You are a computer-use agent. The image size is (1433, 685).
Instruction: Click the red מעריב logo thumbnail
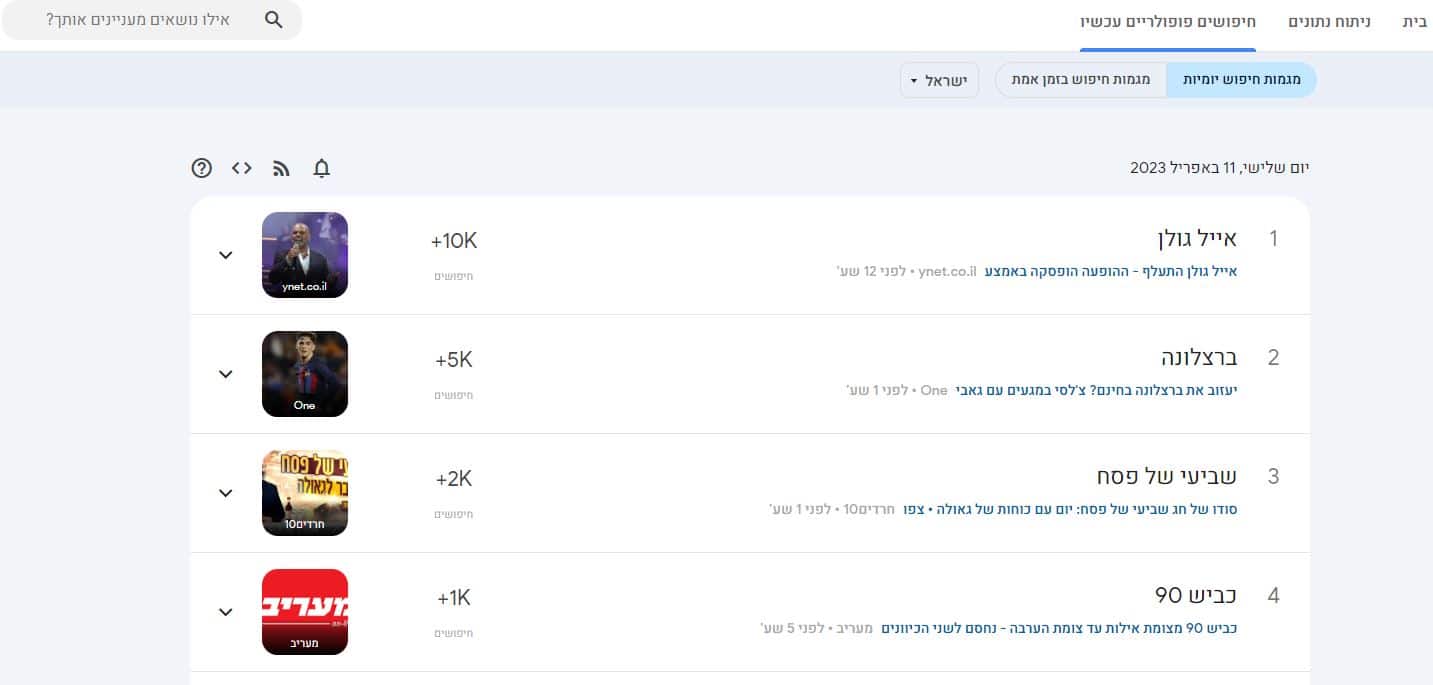click(x=305, y=612)
